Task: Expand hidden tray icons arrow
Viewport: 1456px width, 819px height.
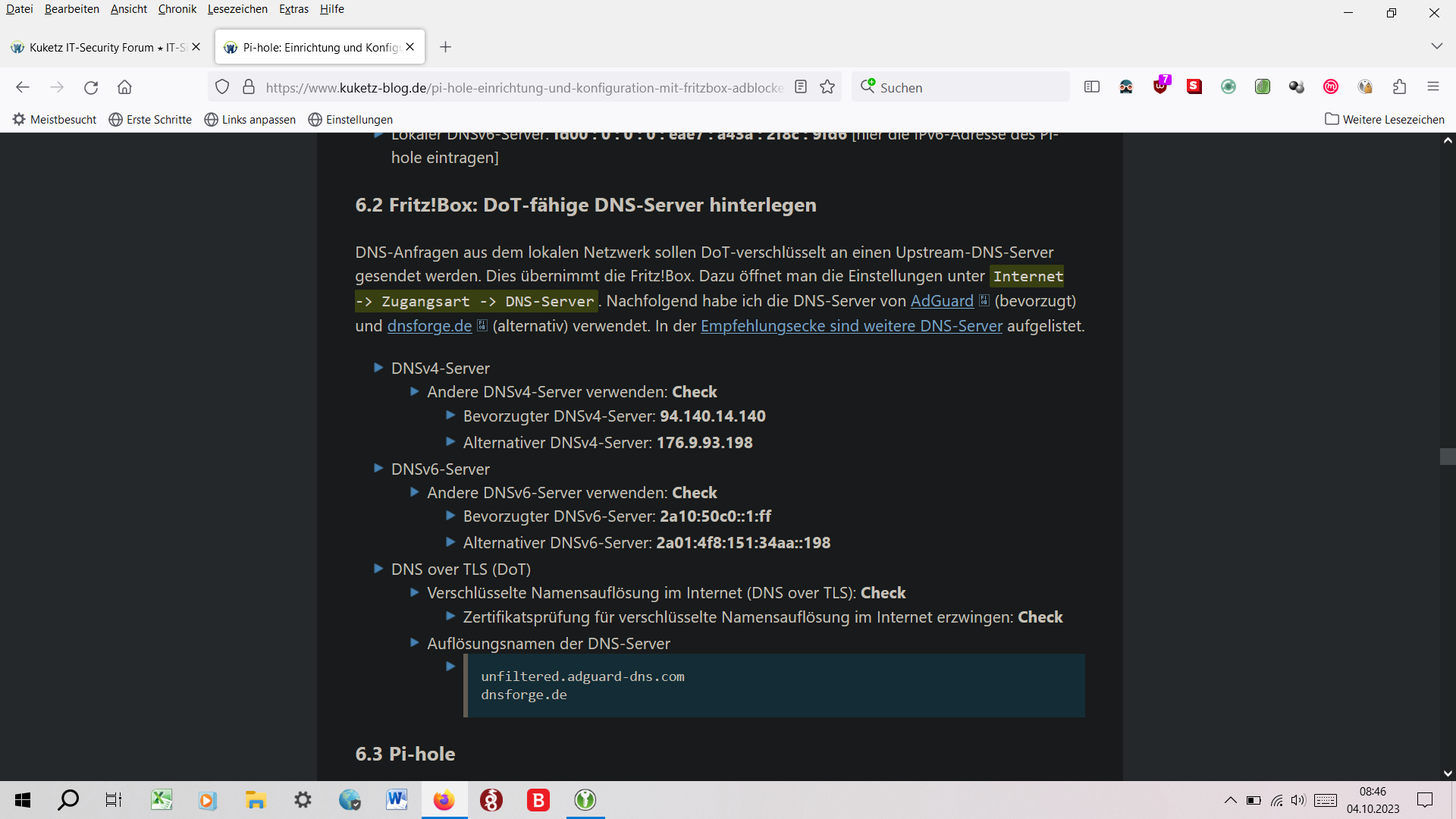Action: tap(1230, 800)
